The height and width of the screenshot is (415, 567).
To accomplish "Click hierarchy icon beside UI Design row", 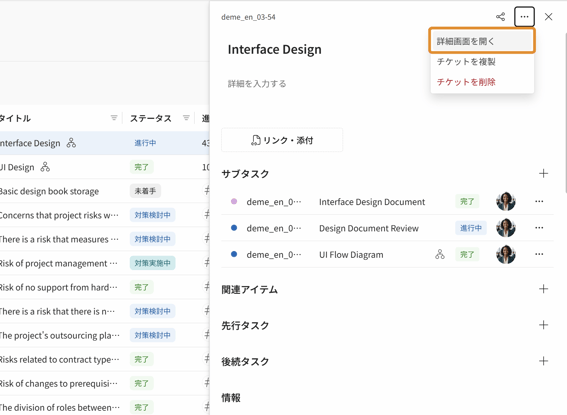I will [45, 167].
